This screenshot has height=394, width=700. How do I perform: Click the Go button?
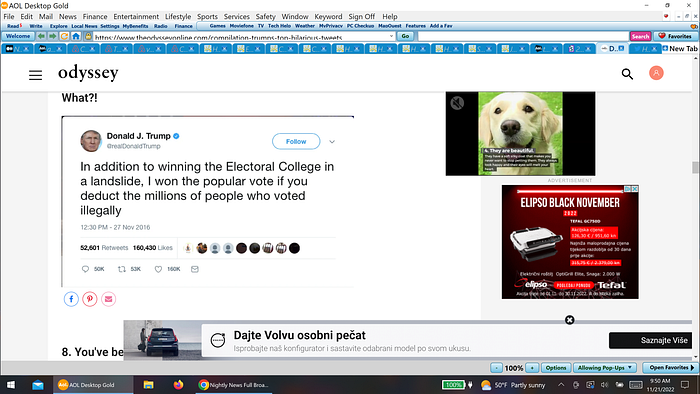pos(405,36)
